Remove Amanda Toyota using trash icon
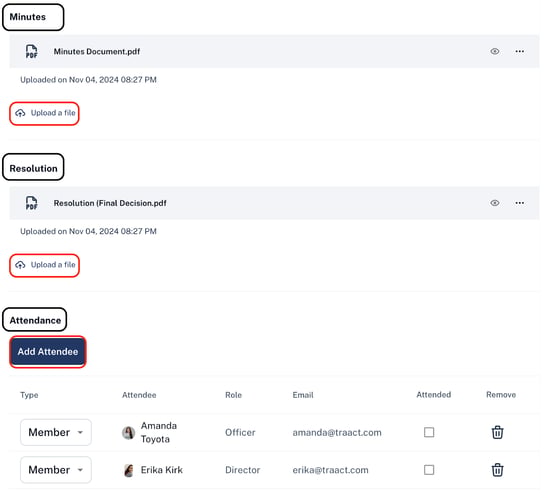 [x=497, y=433]
